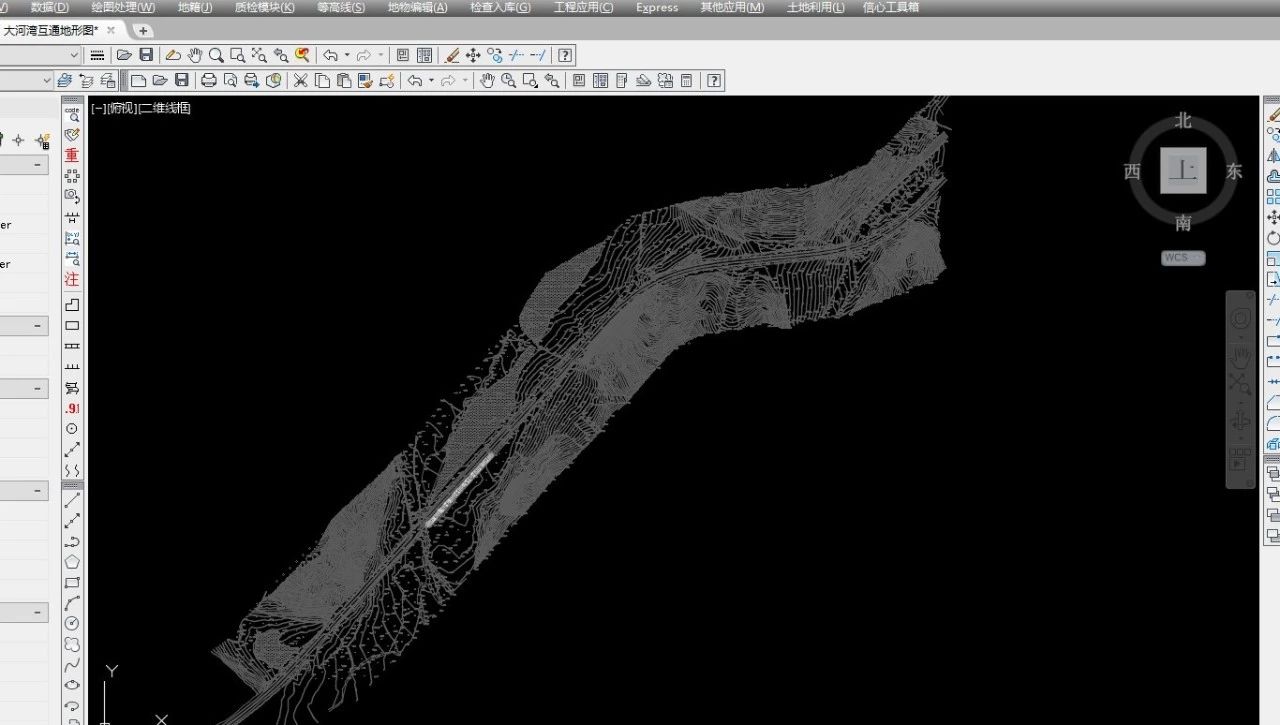Open the 绘图处理(W) menu
Image resolution: width=1280 pixels, height=725 pixels.
[123, 7]
